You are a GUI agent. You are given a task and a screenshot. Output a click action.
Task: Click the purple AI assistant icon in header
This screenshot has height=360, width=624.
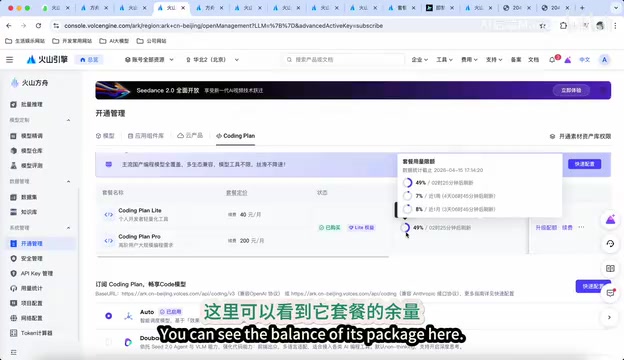click(x=568, y=60)
